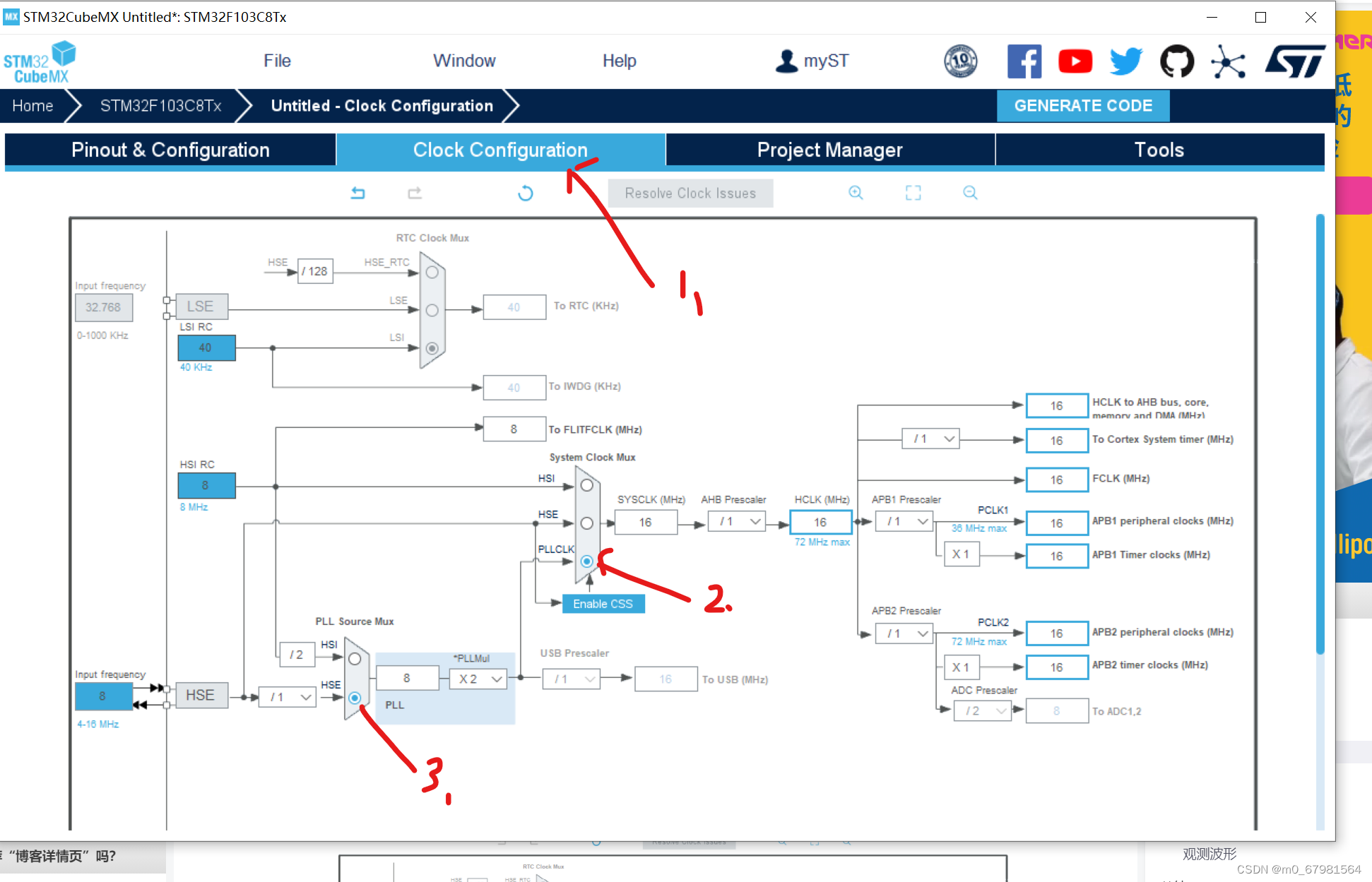This screenshot has height=882, width=1372.
Task: Click the APB2 timer clocks value box
Action: [1057, 667]
